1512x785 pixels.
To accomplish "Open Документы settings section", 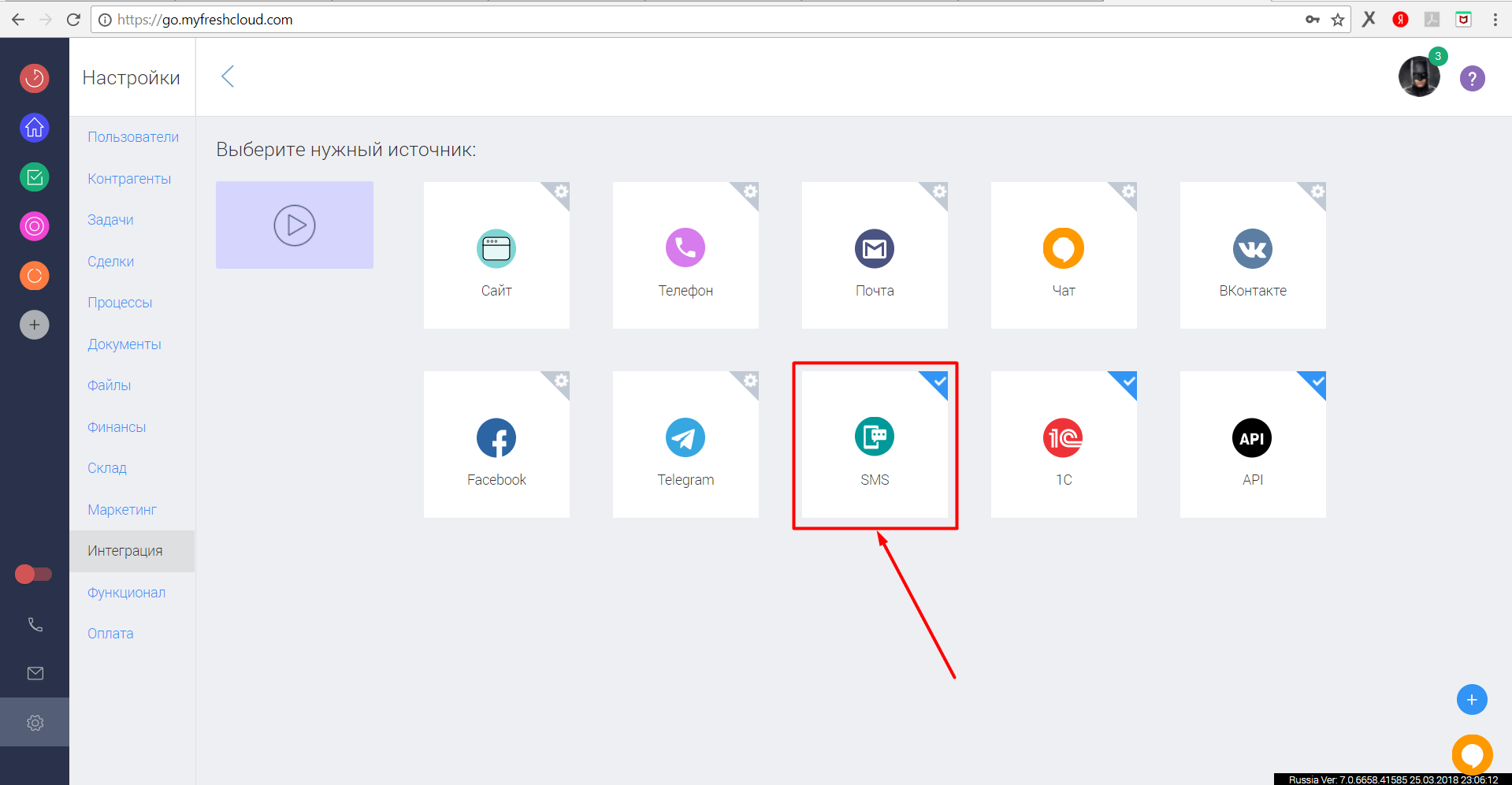I will [x=124, y=344].
